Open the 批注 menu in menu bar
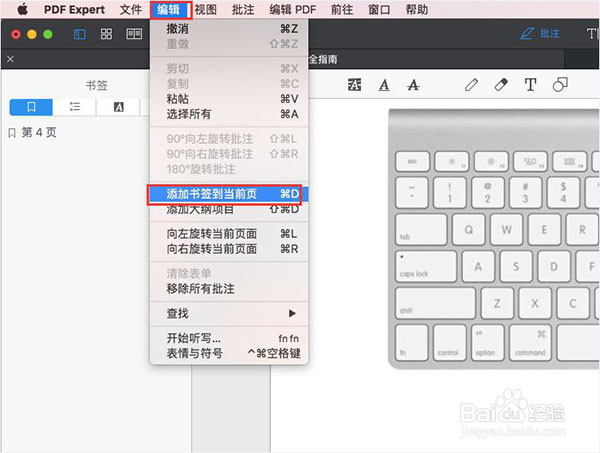Screen dimensions: 600x453 tap(243, 10)
